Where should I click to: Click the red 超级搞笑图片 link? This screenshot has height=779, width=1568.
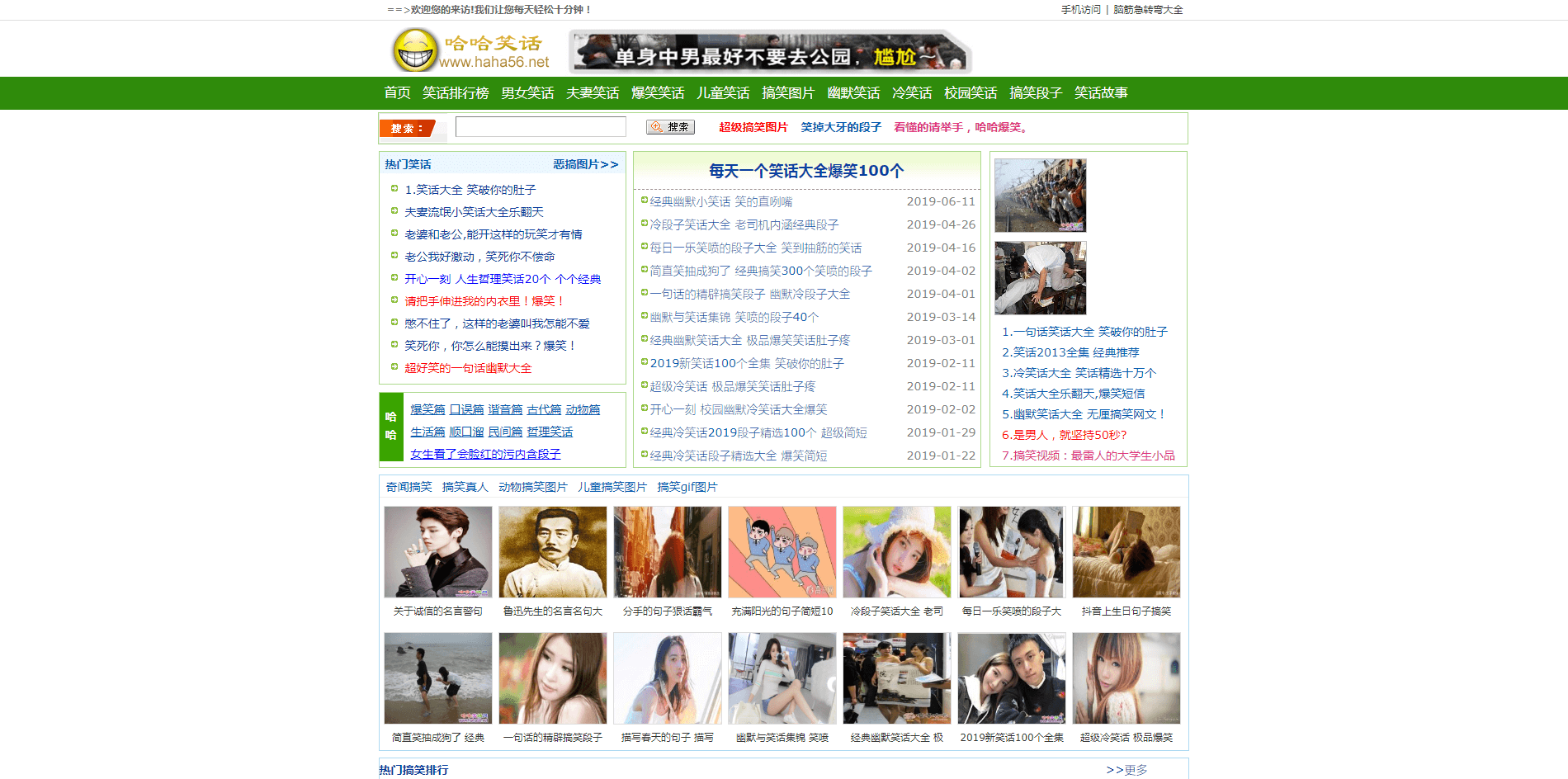tap(753, 127)
